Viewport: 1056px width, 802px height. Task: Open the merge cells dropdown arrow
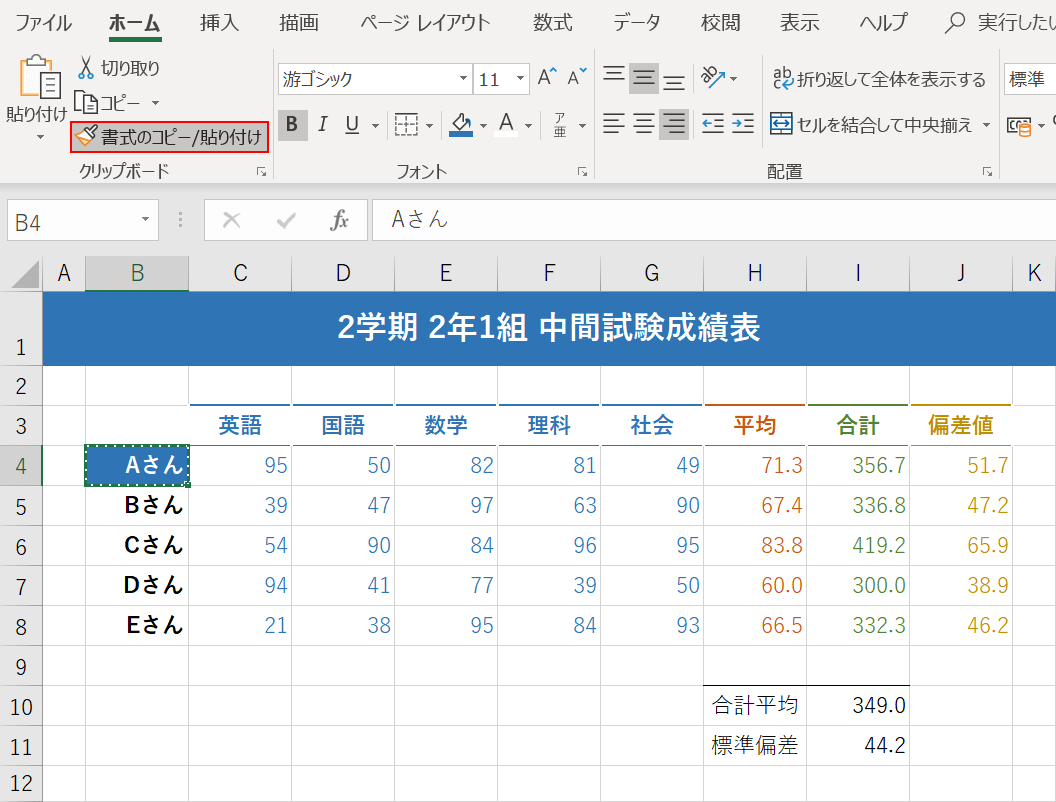986,125
